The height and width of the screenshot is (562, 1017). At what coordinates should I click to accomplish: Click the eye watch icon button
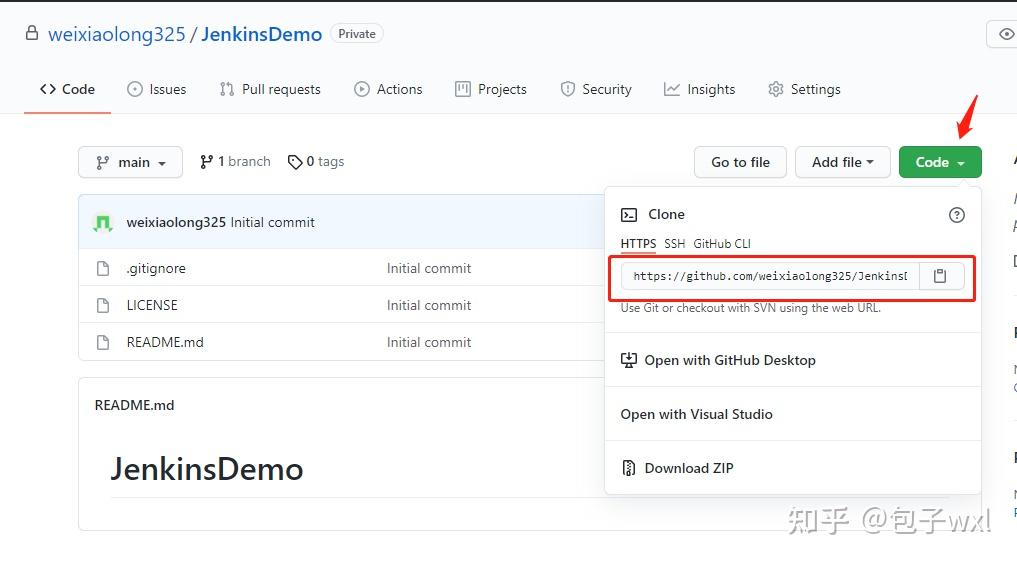click(x=1004, y=34)
